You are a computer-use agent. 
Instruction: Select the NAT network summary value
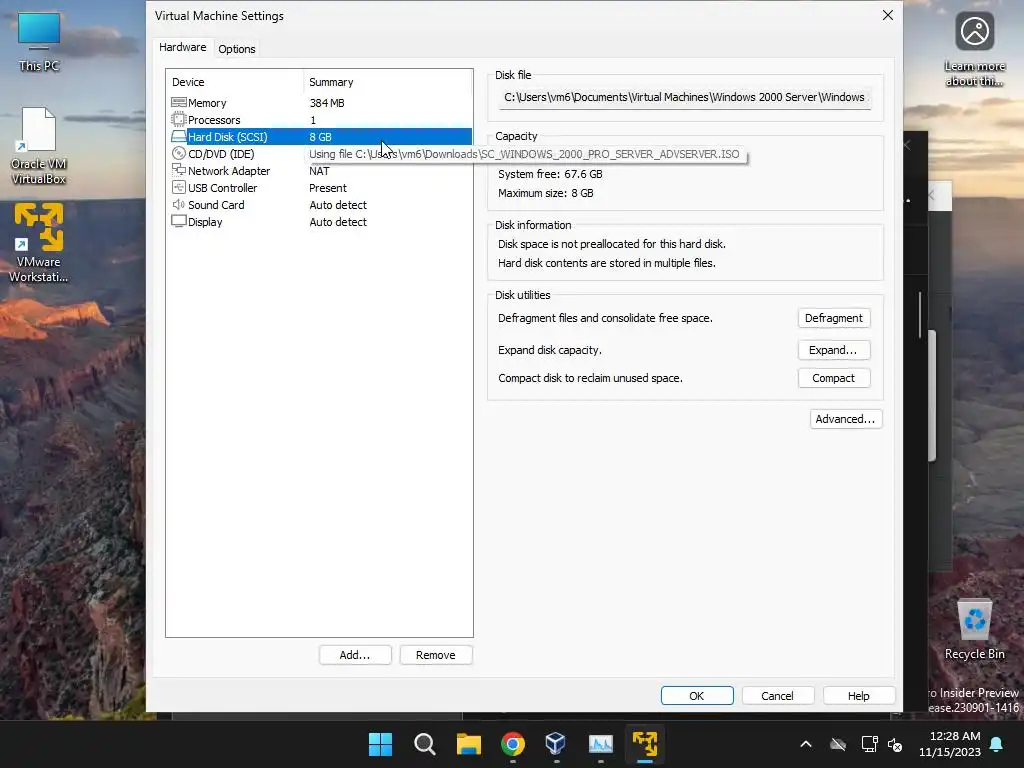319,171
